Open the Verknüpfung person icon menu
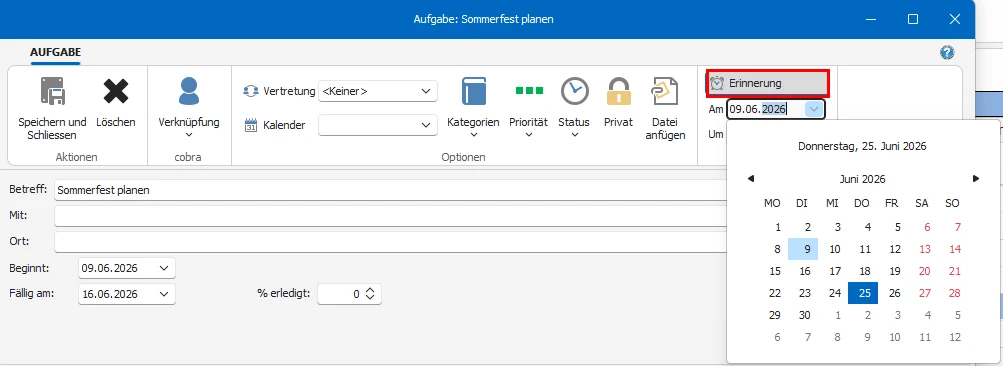 (x=189, y=91)
